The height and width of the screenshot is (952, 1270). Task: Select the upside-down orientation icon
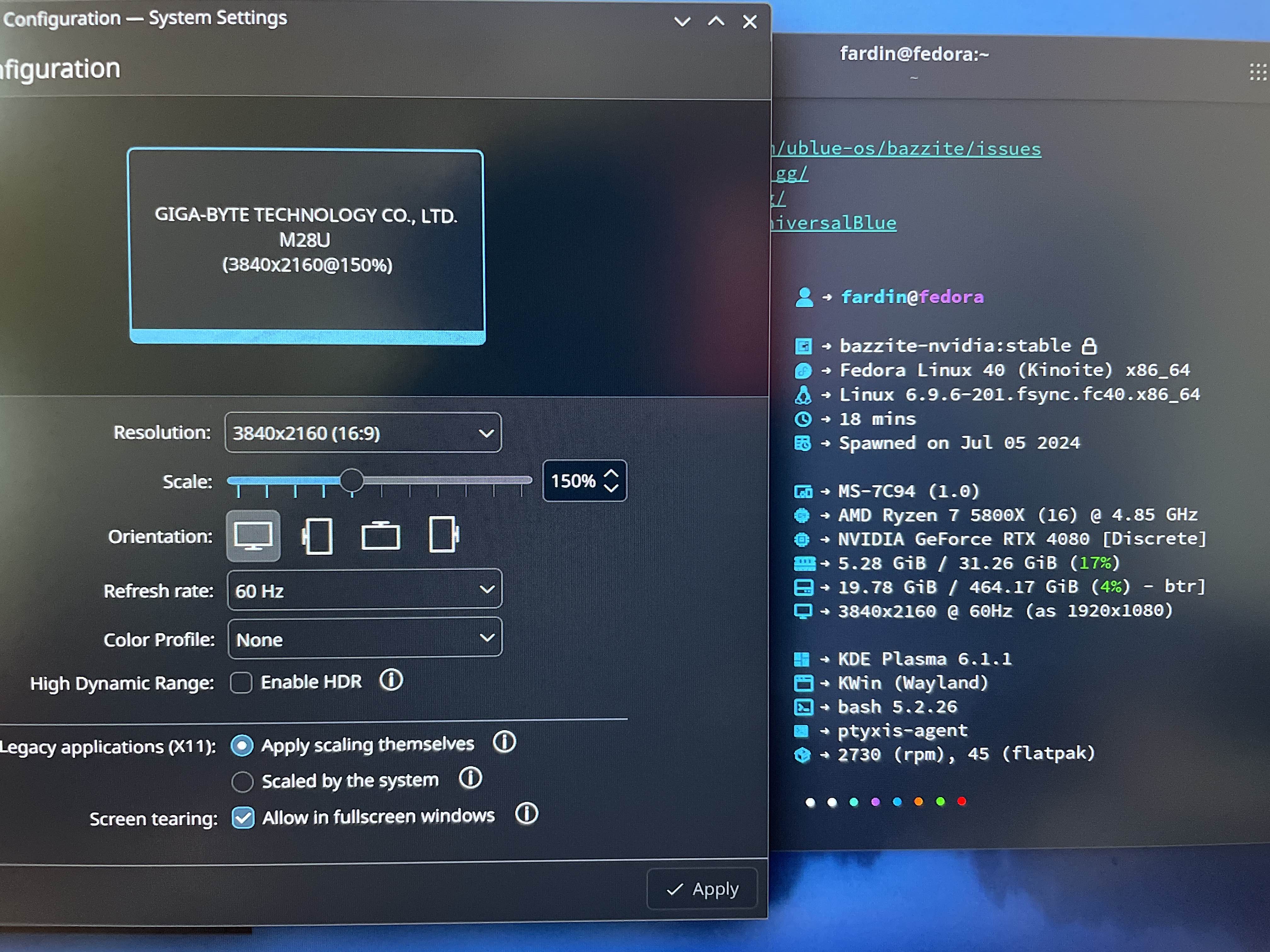click(x=381, y=536)
